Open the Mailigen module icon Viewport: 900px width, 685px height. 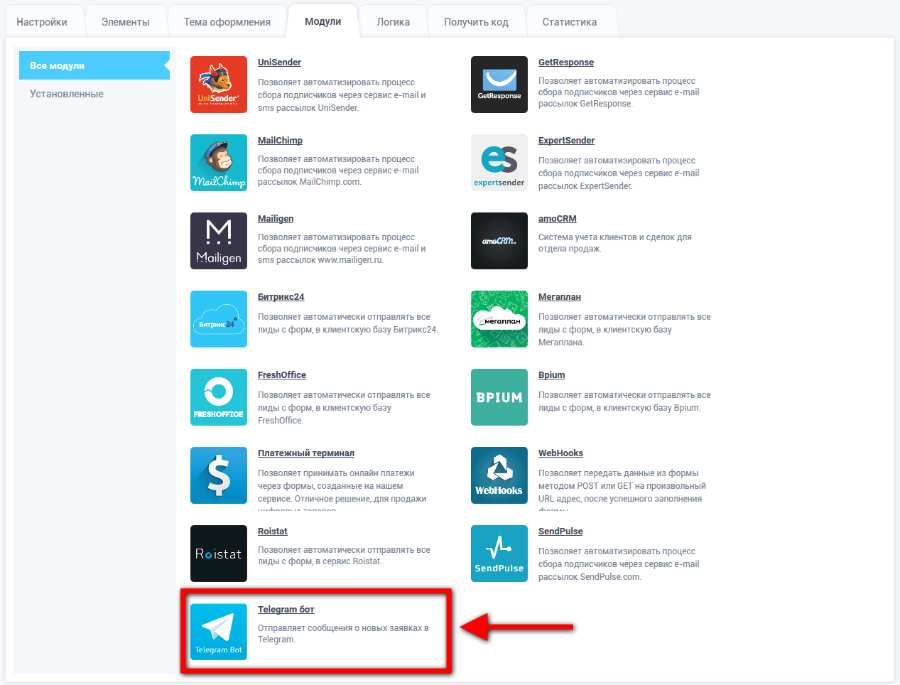(218, 241)
